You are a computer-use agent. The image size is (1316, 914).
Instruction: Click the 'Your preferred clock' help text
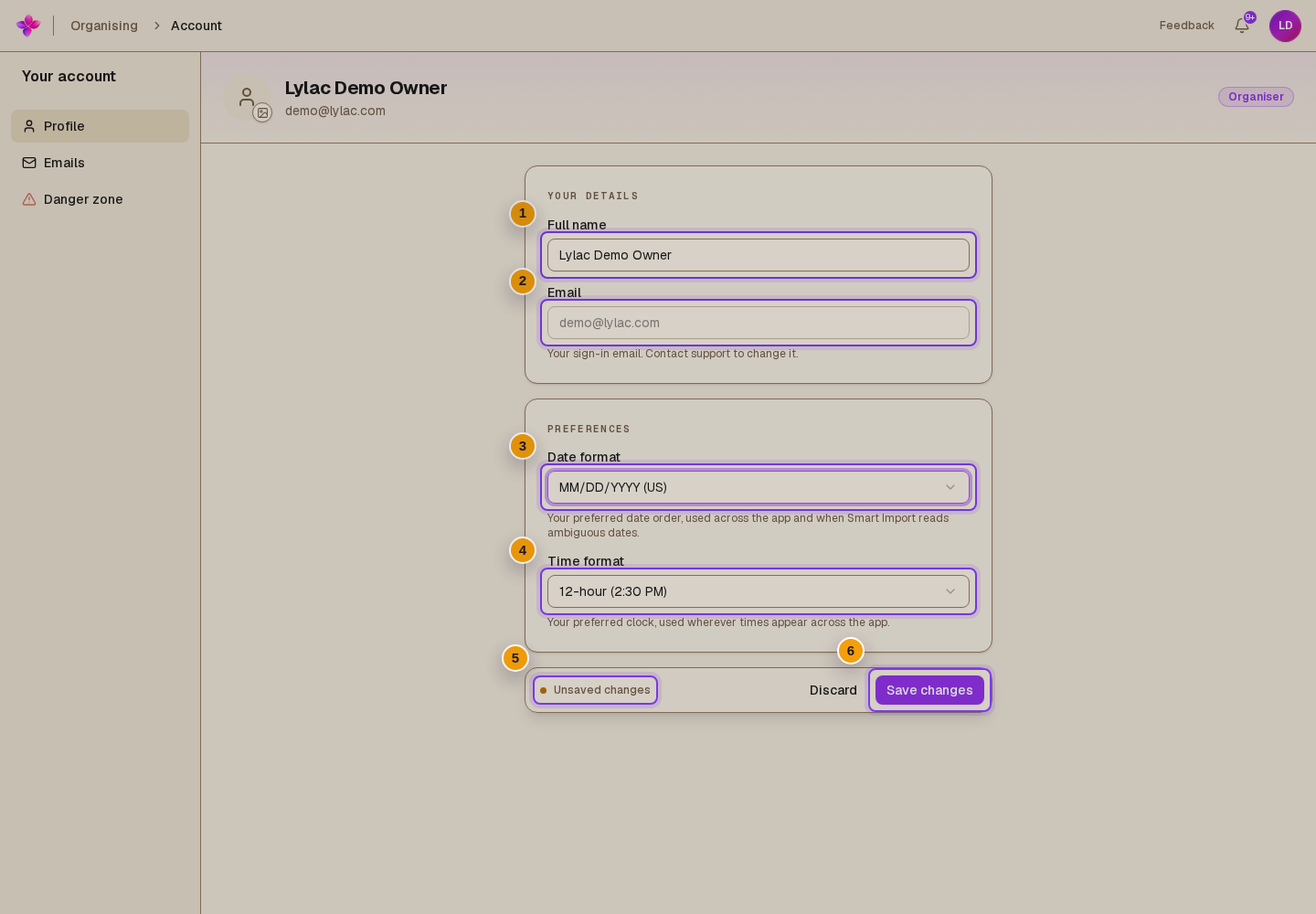point(718,622)
